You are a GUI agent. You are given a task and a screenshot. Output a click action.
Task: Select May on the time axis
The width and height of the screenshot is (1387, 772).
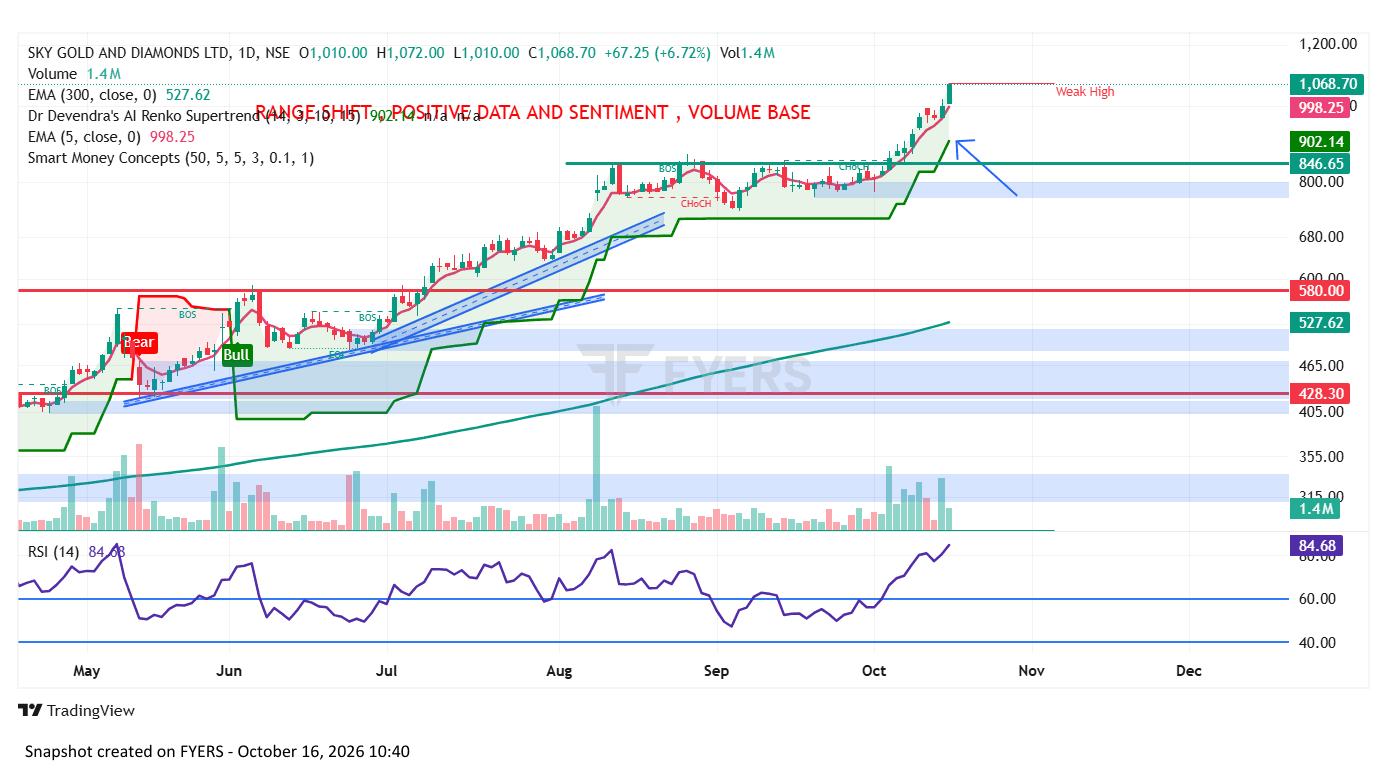click(x=87, y=671)
